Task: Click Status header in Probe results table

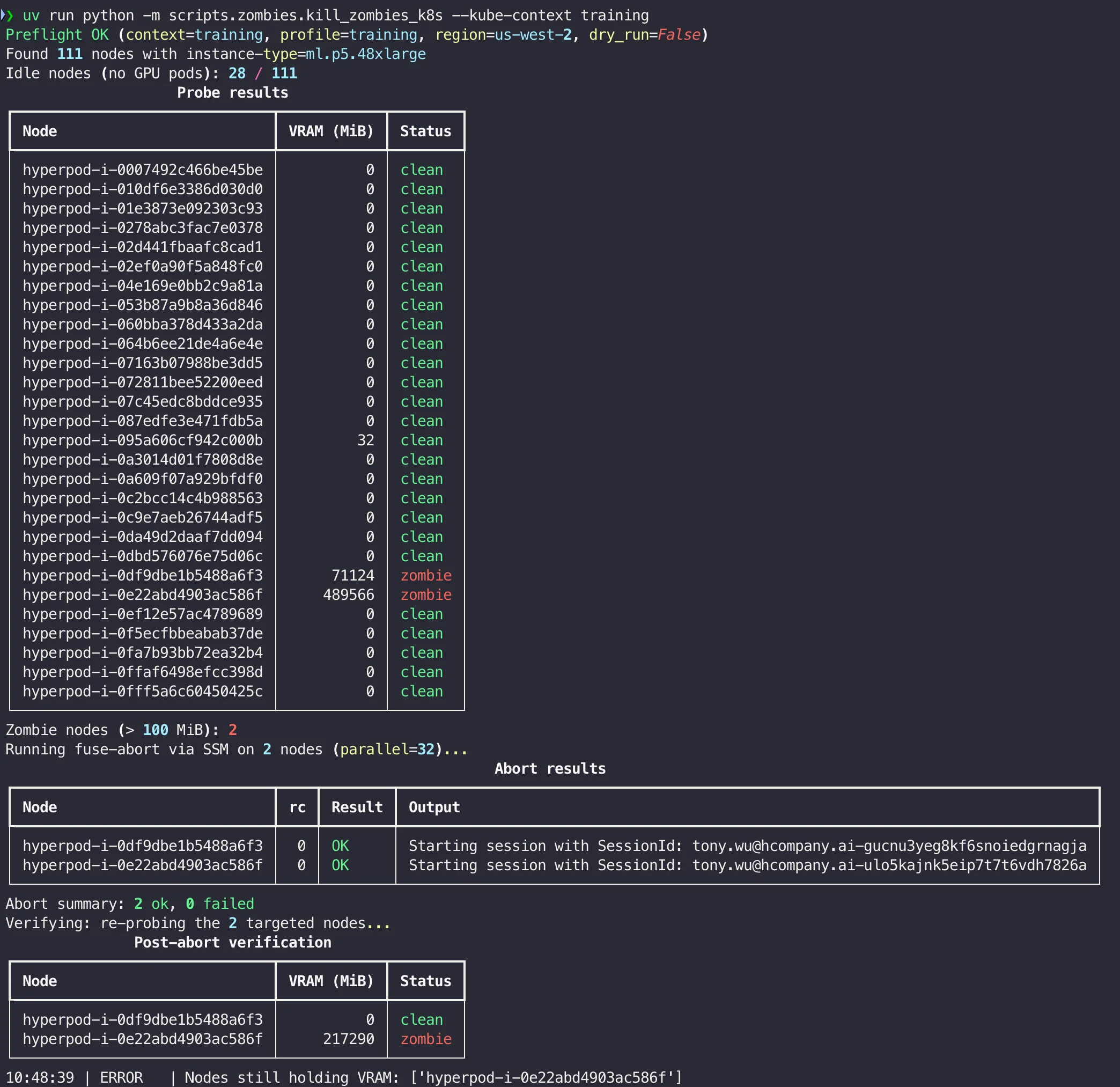Action: pyautogui.click(x=425, y=131)
